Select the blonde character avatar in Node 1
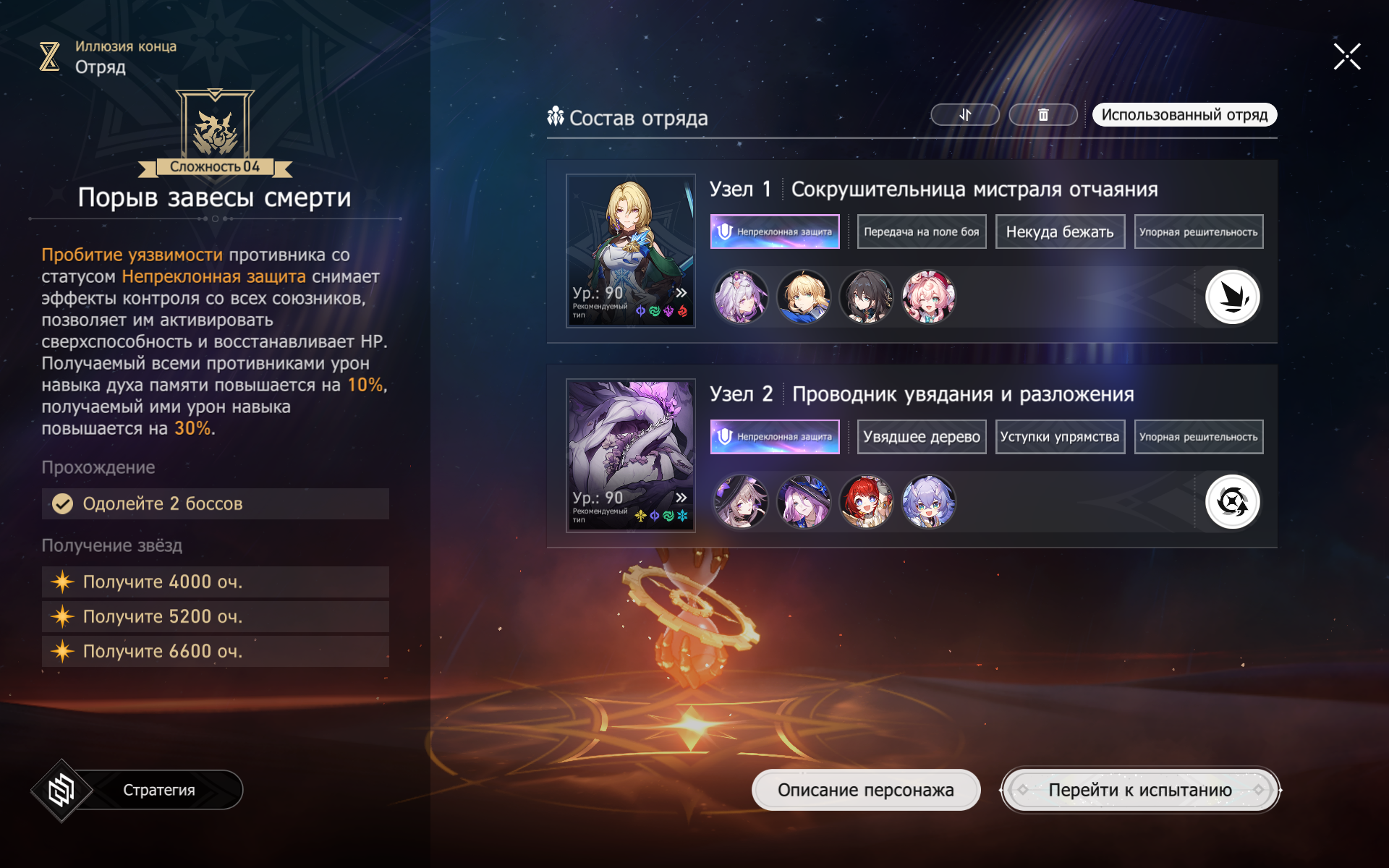 [x=804, y=297]
